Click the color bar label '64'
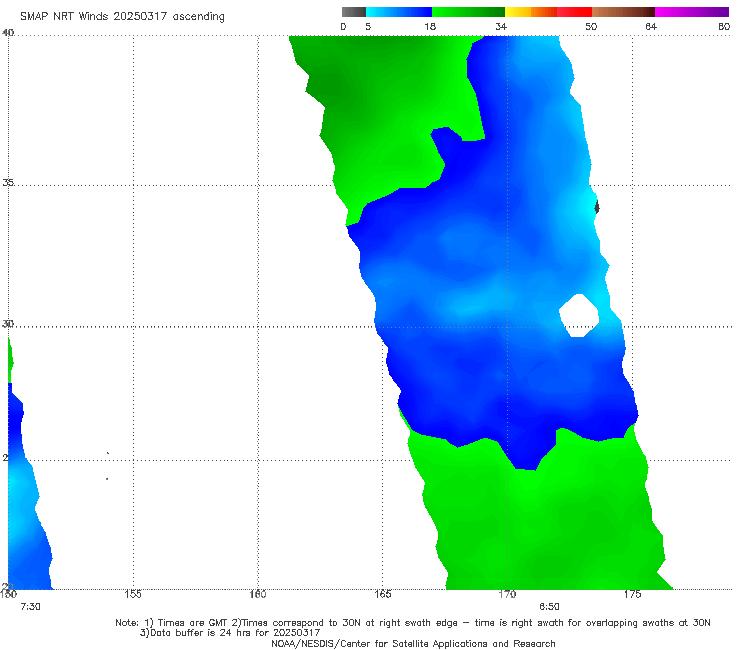This screenshot has width=740, height=650. [651, 27]
